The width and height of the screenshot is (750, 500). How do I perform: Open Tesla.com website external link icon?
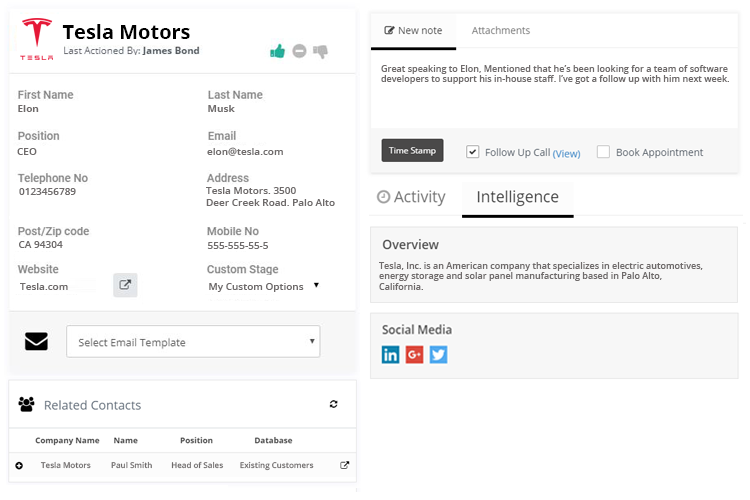125,285
